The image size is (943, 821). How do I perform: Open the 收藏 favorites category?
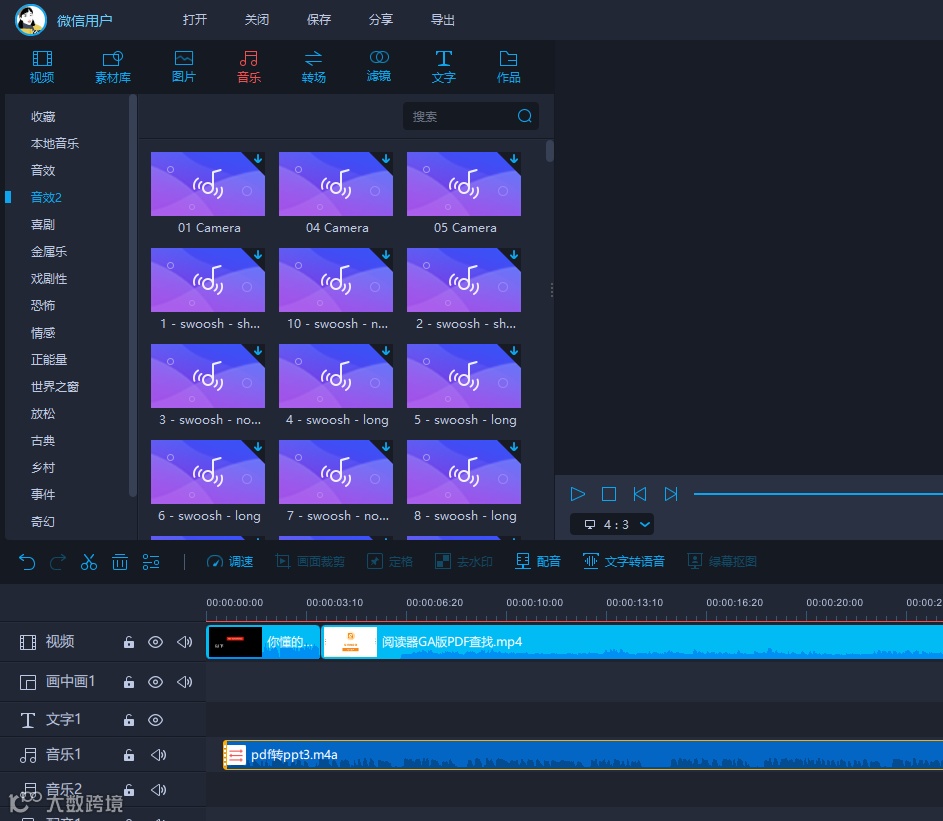43,117
